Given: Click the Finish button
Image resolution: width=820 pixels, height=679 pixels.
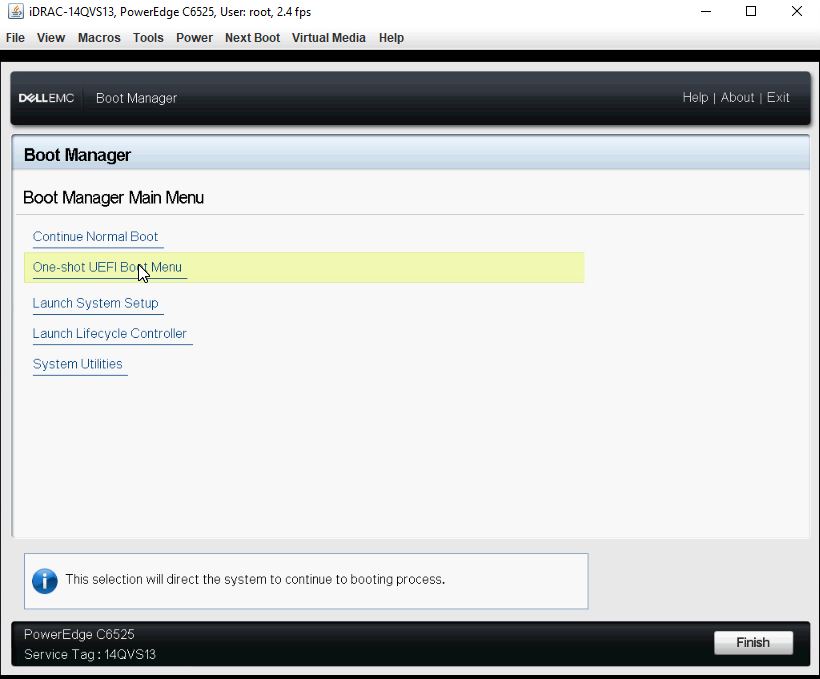Looking at the screenshot, I should click(x=753, y=642).
